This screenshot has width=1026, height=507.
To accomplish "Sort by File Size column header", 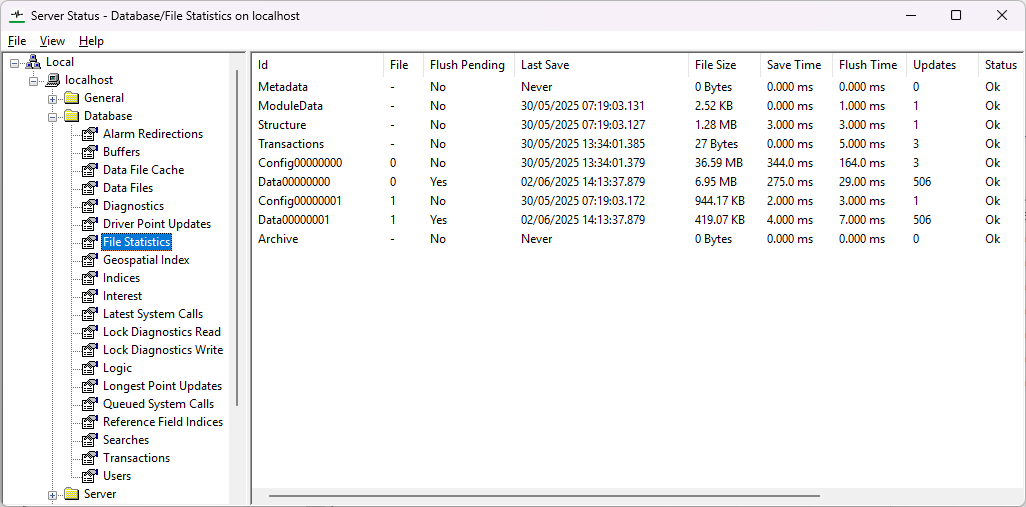I will 715,65.
